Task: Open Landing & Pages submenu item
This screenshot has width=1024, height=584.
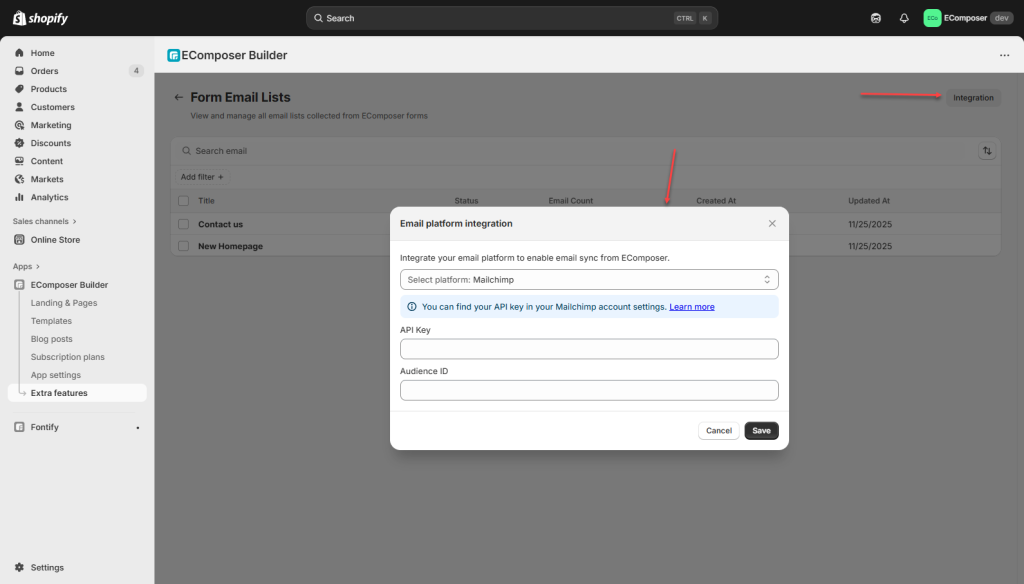Action: [x=64, y=303]
